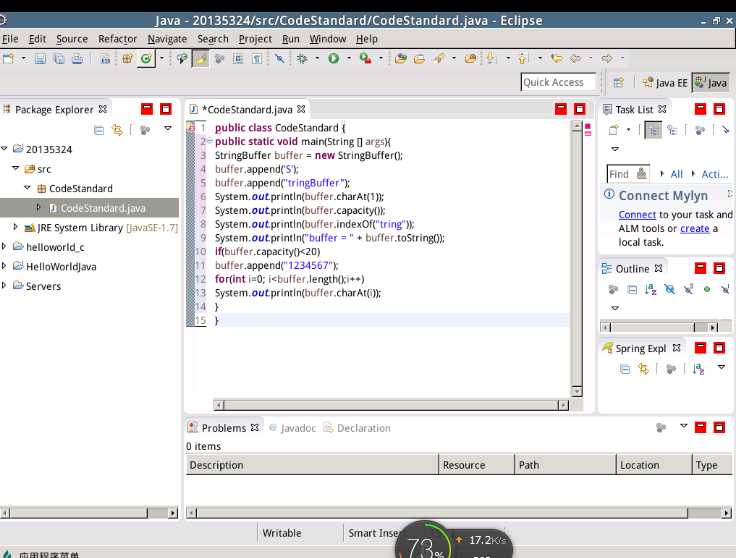The width and height of the screenshot is (736, 558).
Task: Click the Print toolbar icon
Action: [x=77, y=59]
